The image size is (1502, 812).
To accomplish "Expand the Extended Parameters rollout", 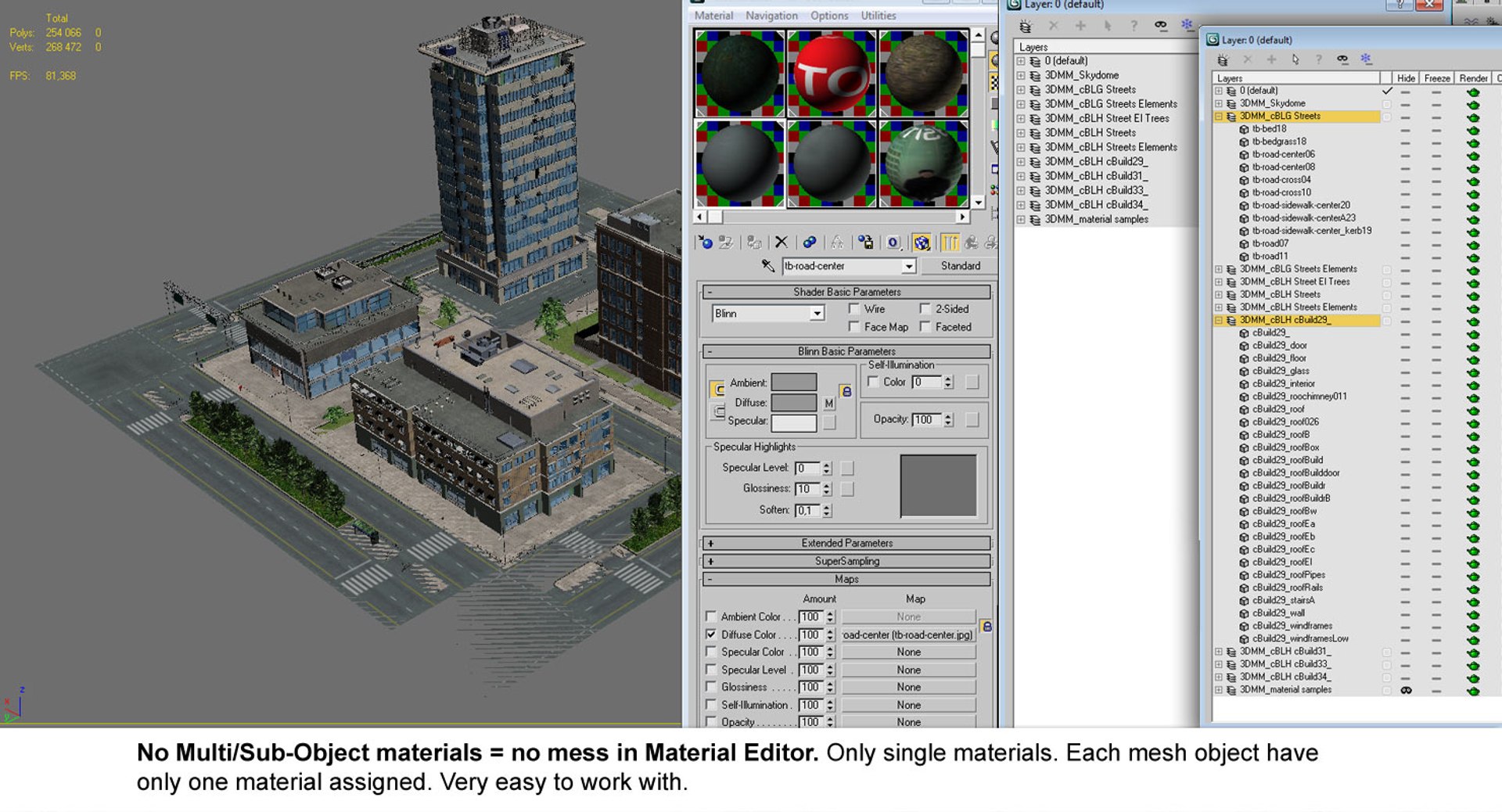I will [x=846, y=543].
